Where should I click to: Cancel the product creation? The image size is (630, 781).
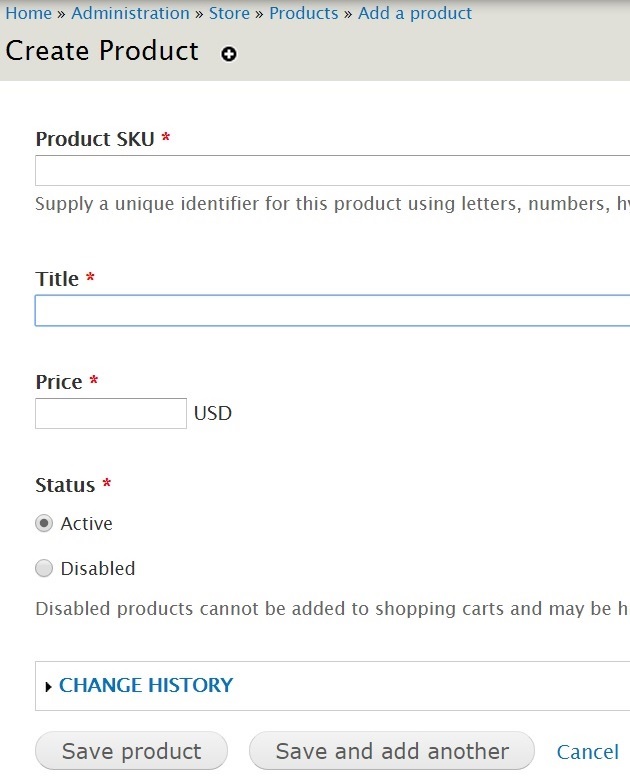pyautogui.click(x=588, y=752)
